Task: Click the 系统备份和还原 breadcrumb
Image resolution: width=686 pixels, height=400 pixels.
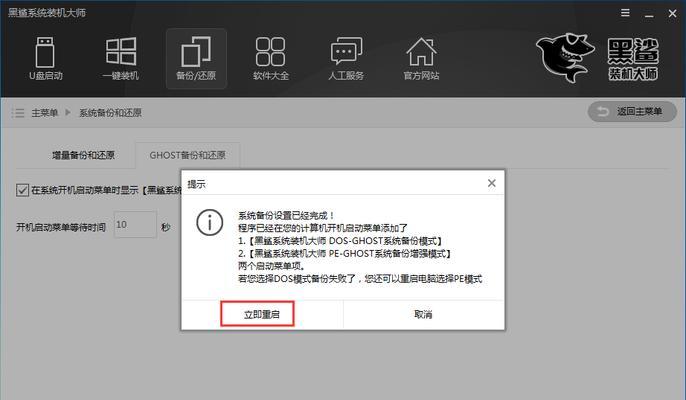Action: [x=110, y=113]
